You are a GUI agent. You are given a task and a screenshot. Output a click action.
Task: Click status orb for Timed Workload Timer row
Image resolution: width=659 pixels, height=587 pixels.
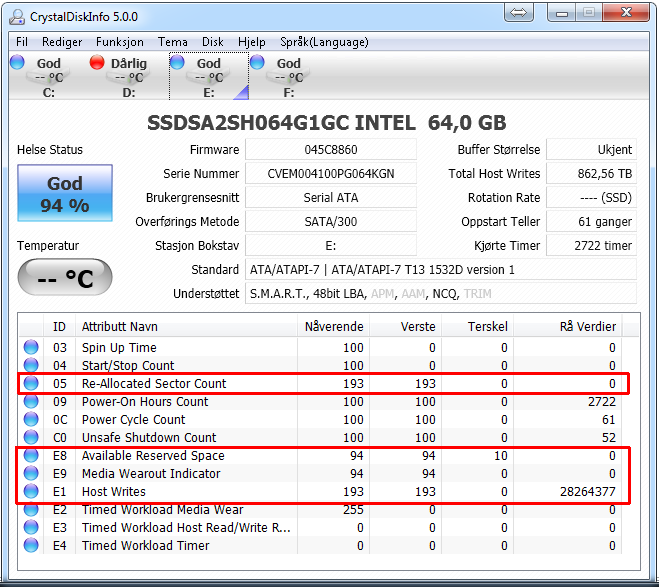[x=31, y=546]
